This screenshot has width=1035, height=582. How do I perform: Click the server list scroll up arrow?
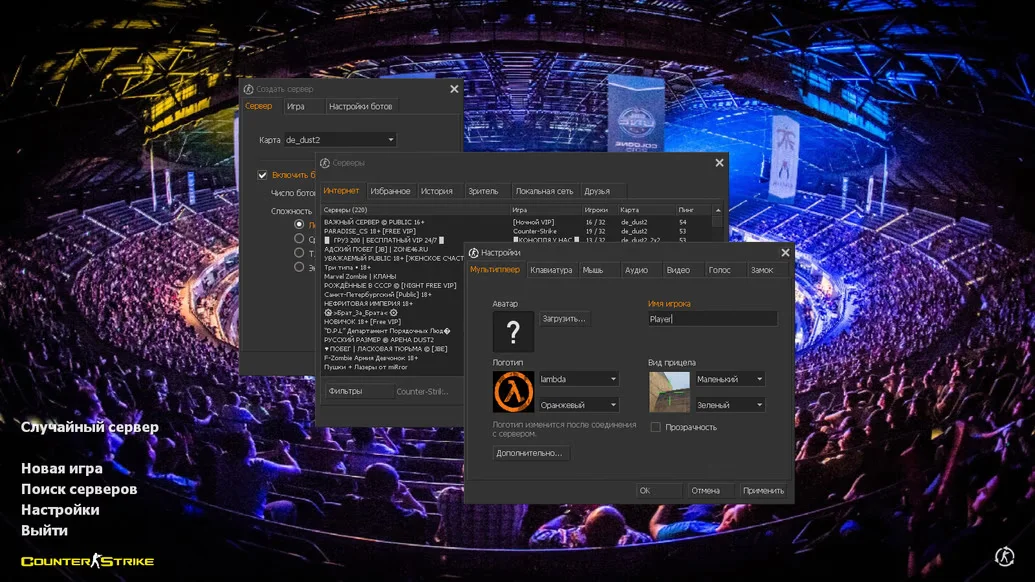pyautogui.click(x=718, y=210)
